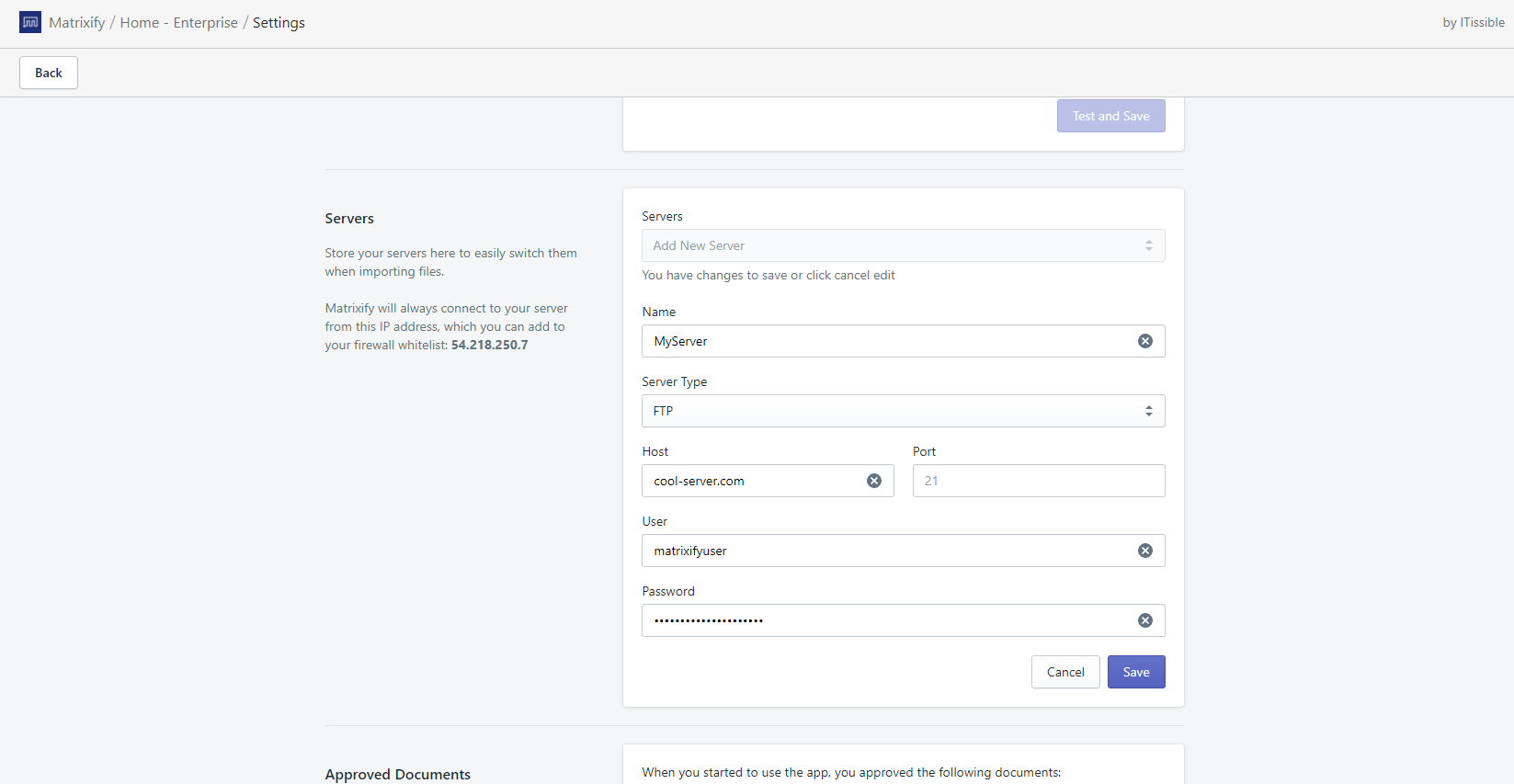Clear the Password field with X icon

pos(1145,620)
